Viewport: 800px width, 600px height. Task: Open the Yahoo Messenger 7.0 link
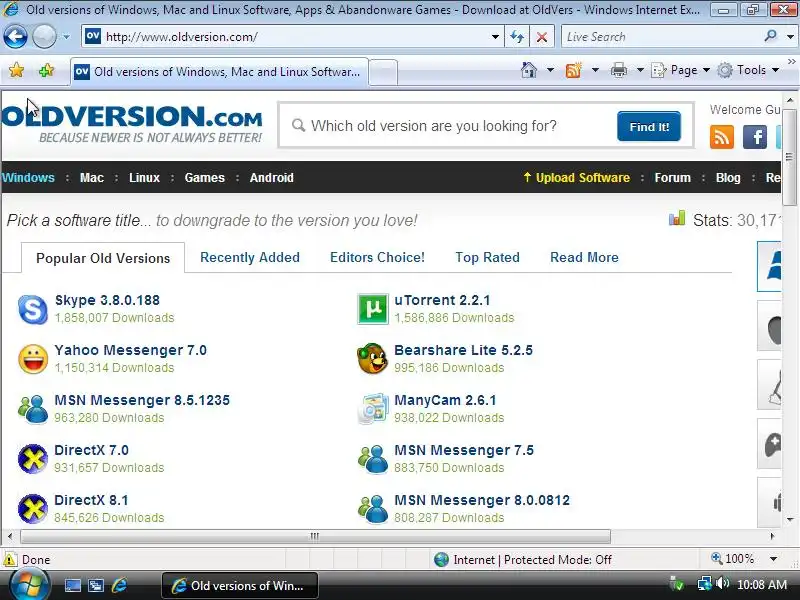[131, 350]
